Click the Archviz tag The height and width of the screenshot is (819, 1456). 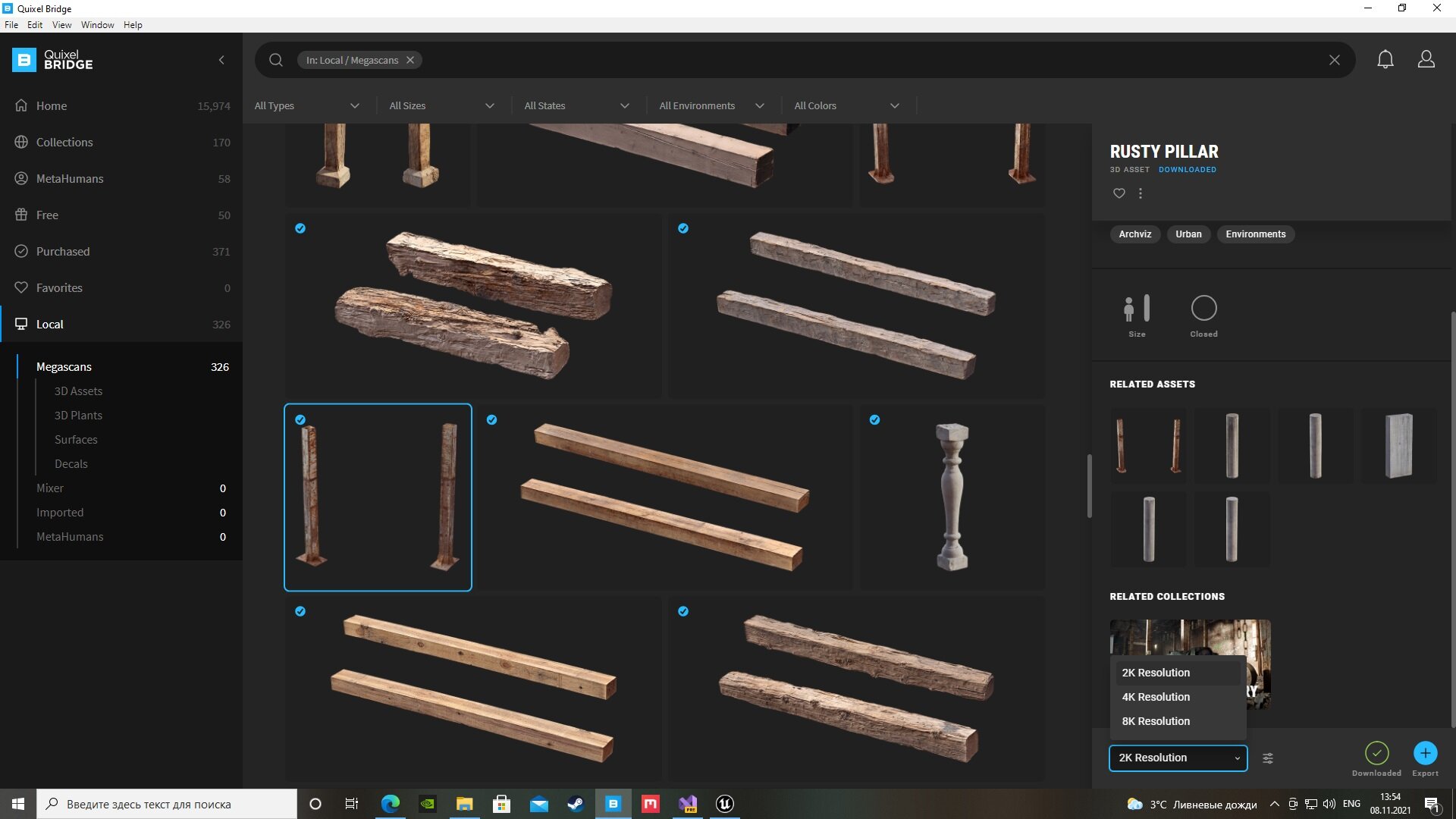coord(1135,234)
